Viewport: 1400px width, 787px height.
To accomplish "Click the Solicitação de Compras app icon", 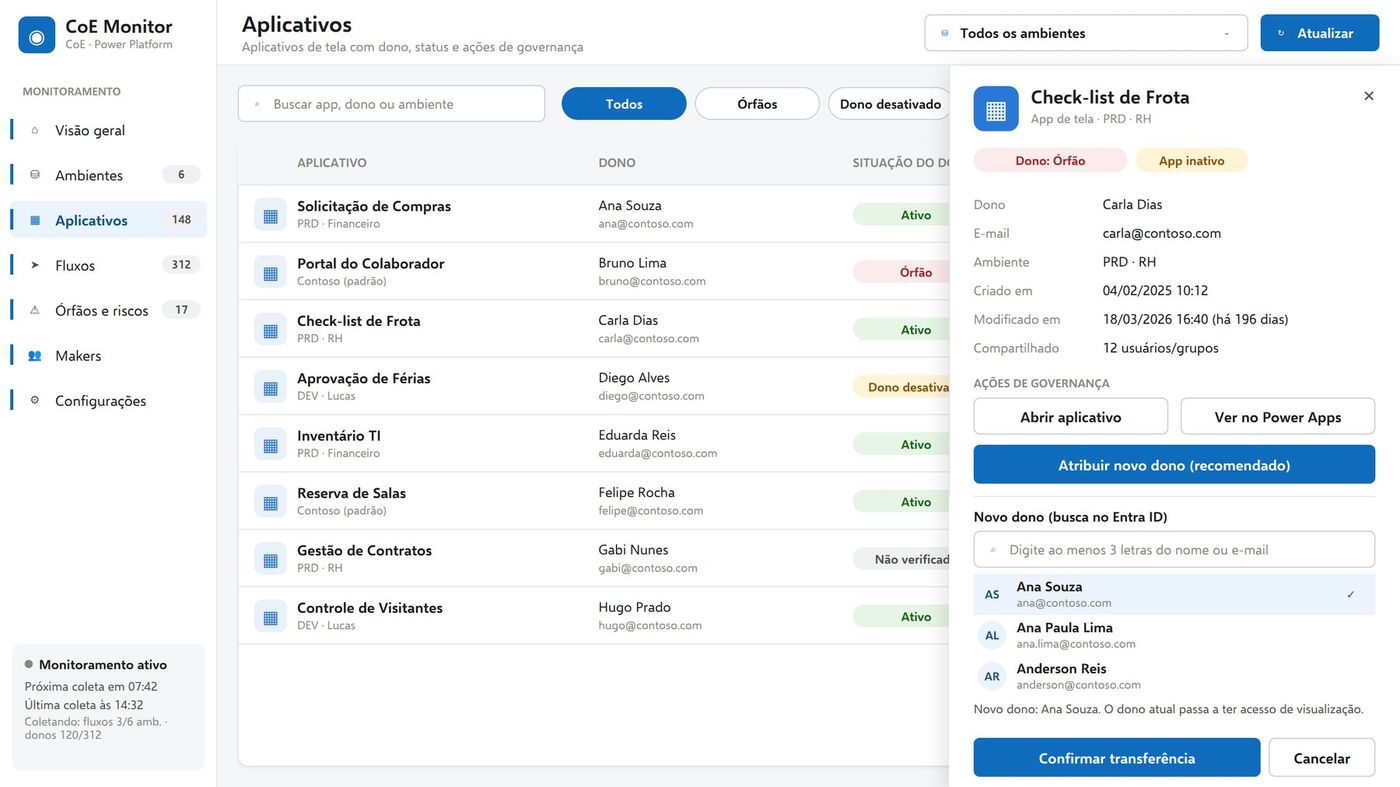I will 270,214.
